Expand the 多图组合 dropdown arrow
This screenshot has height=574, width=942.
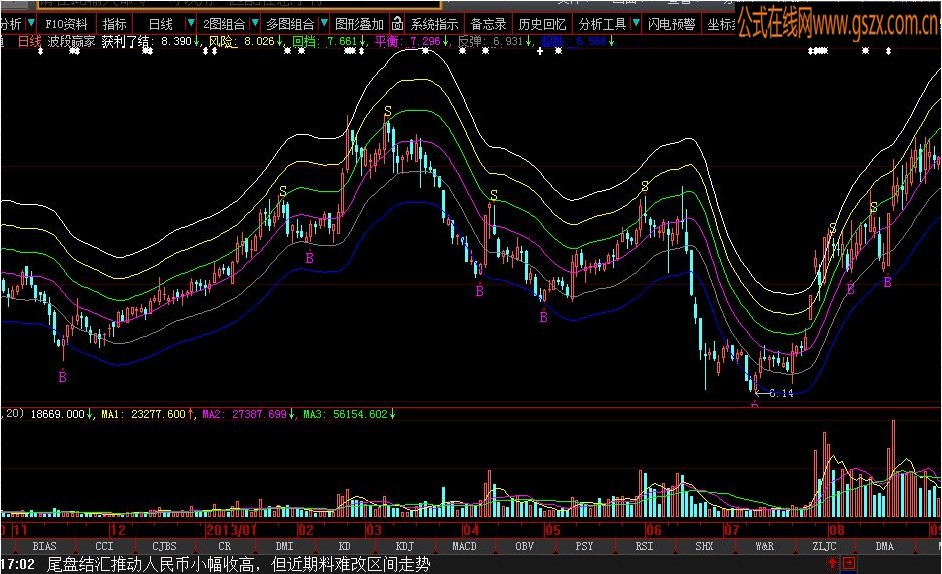tap(324, 23)
